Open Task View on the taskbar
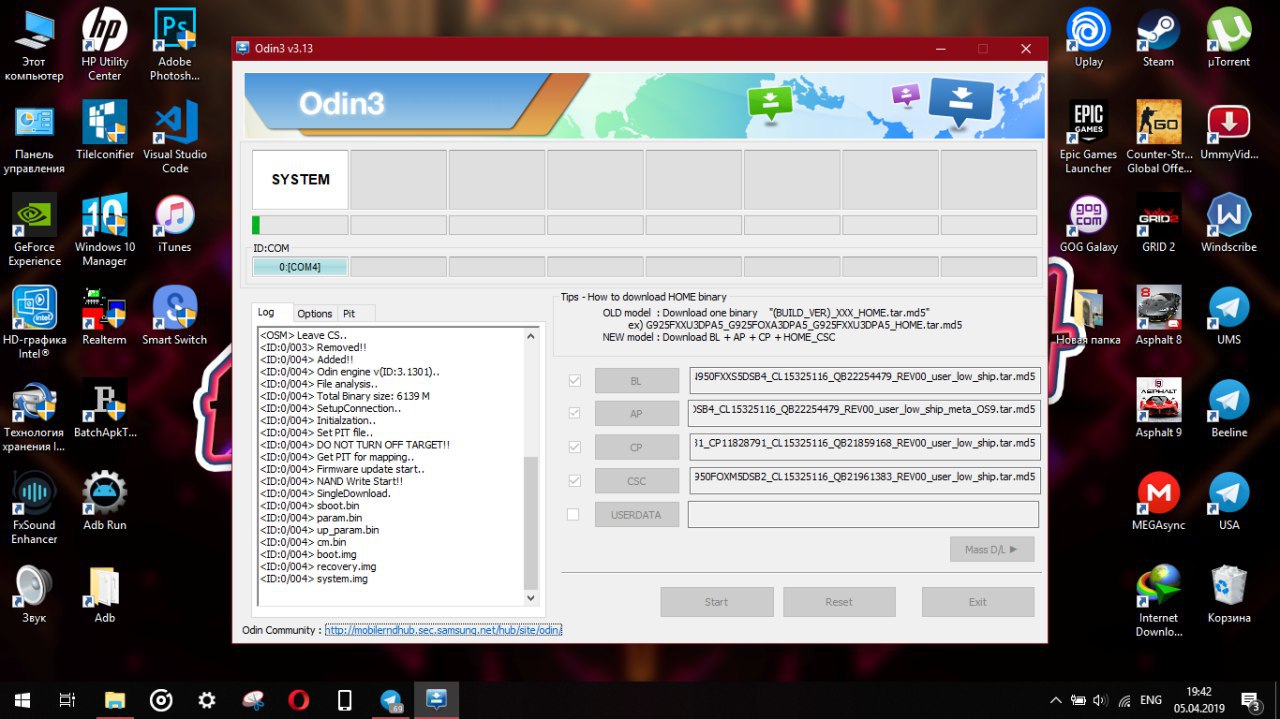Image resolution: width=1280 pixels, height=719 pixels. tap(67, 700)
